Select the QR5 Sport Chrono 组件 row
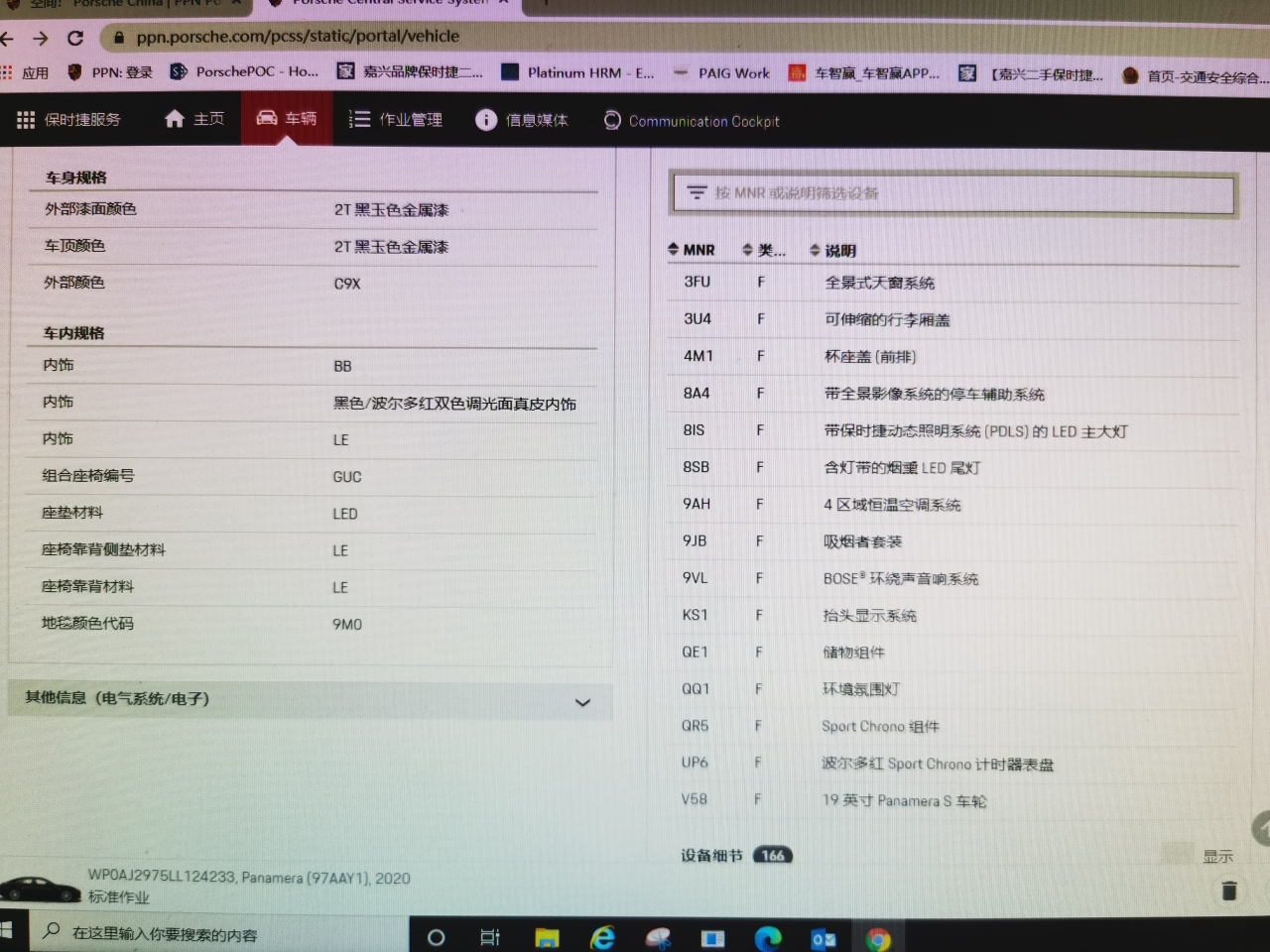The height and width of the screenshot is (952, 1270). [953, 726]
